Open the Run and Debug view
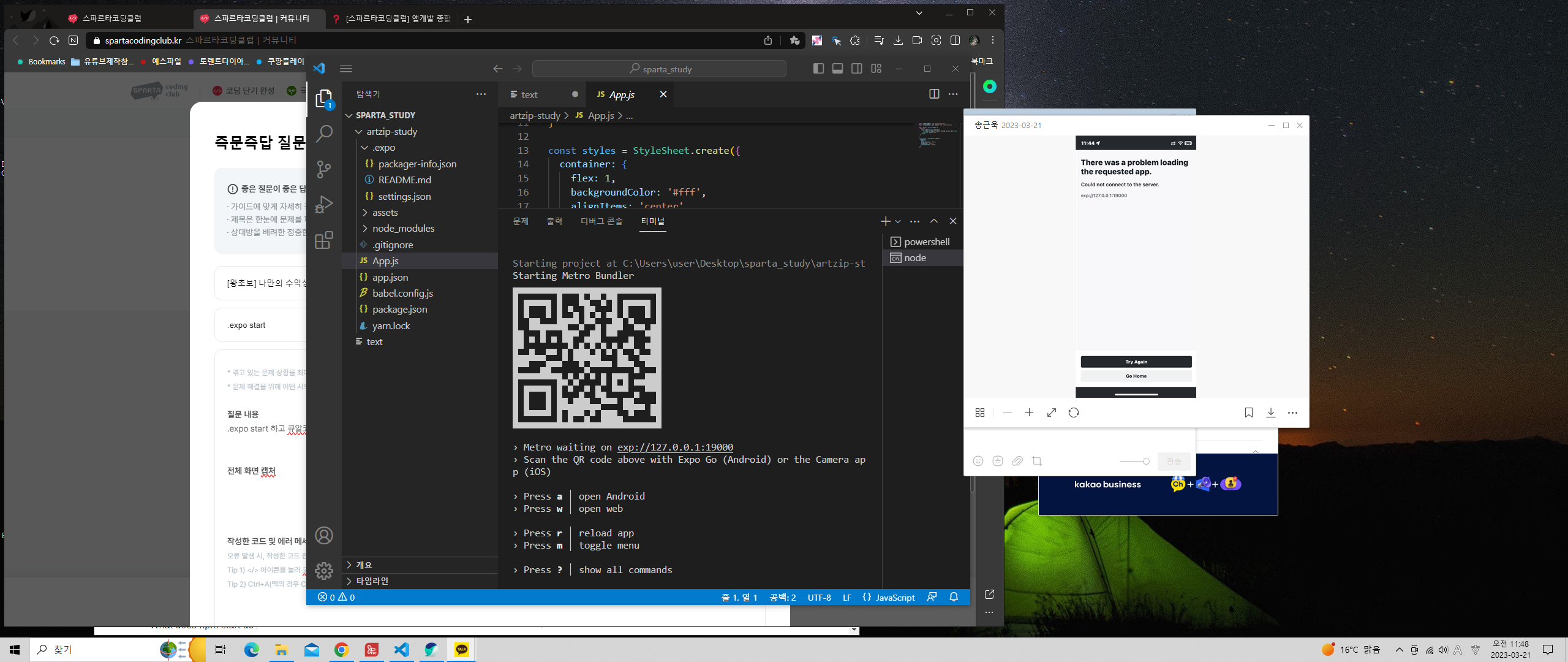1568x662 pixels. coord(323,205)
